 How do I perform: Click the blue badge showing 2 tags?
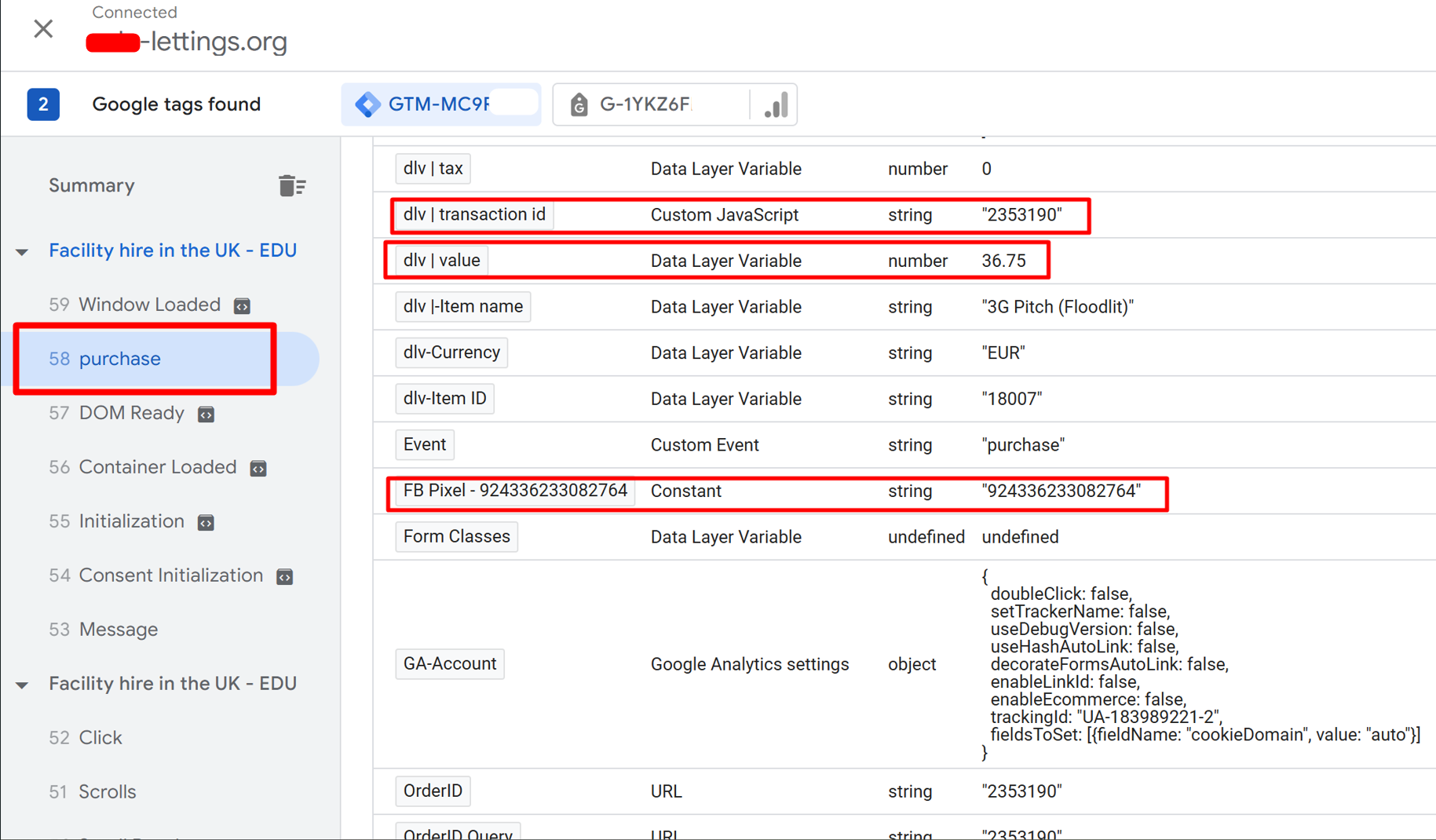pyautogui.click(x=43, y=104)
